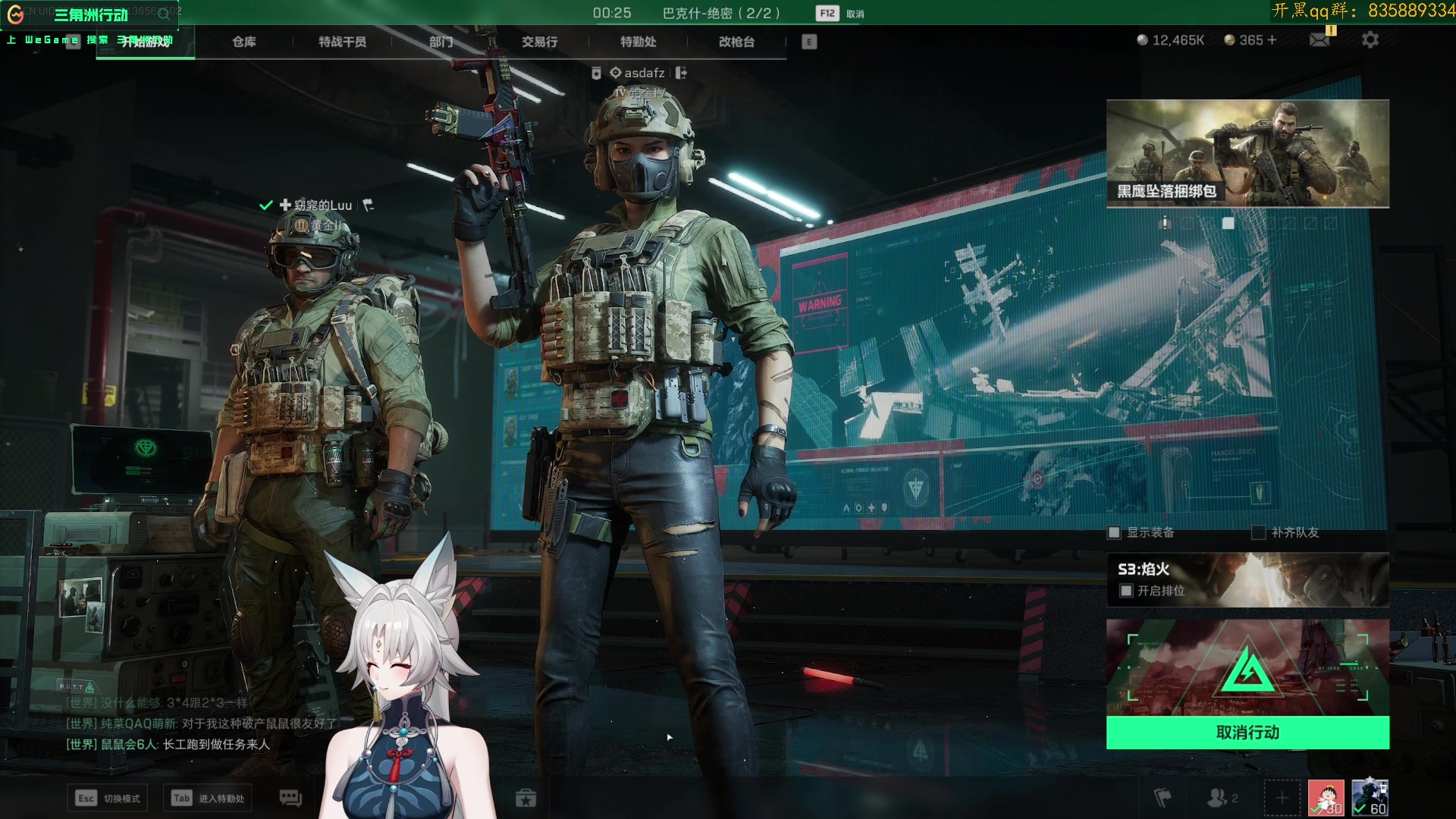Open the 黑鹰坠落捆绑包 bundle banner
The image size is (1456, 819).
[1247, 153]
